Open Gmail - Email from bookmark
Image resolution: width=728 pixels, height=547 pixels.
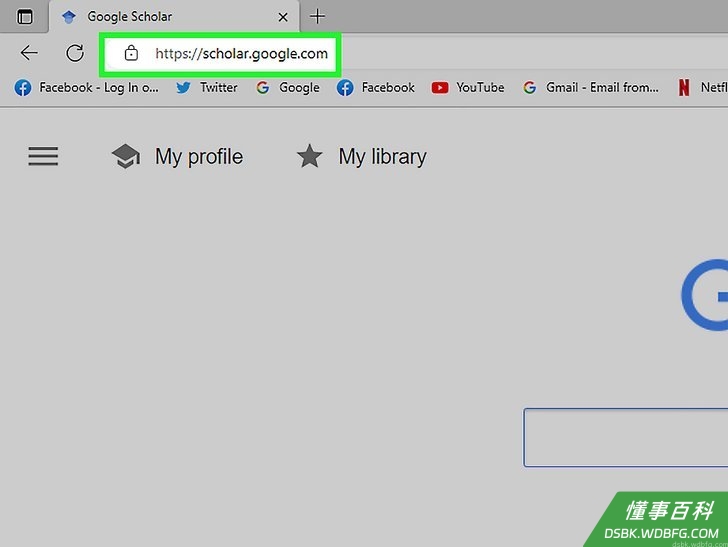(590, 87)
